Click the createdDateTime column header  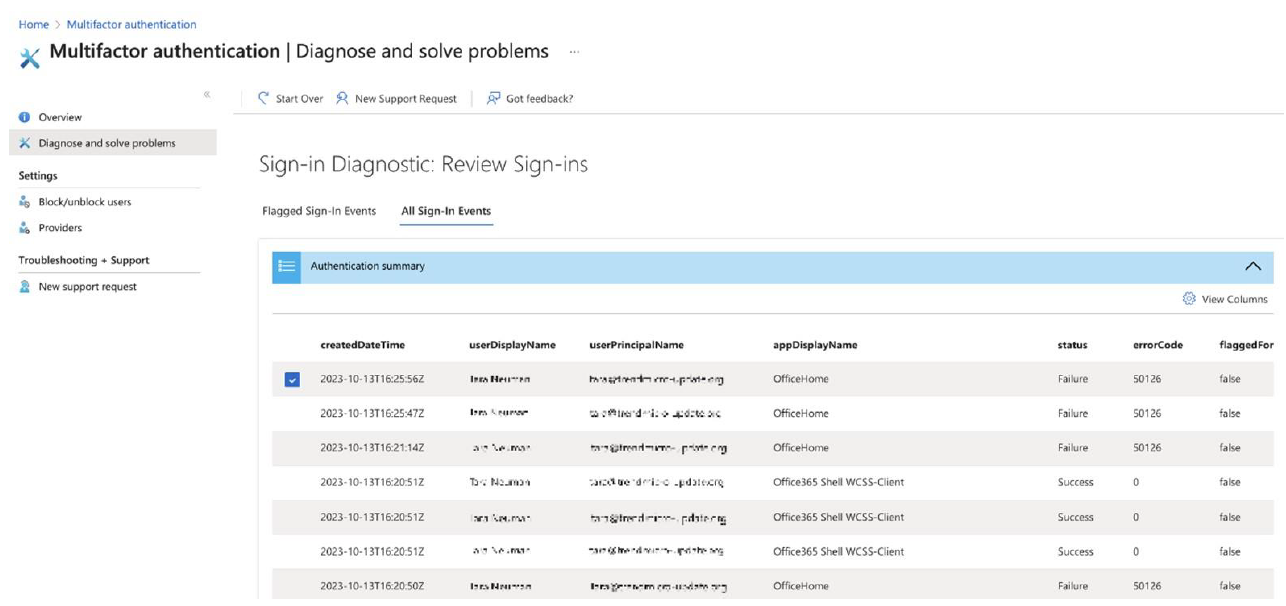pos(362,345)
